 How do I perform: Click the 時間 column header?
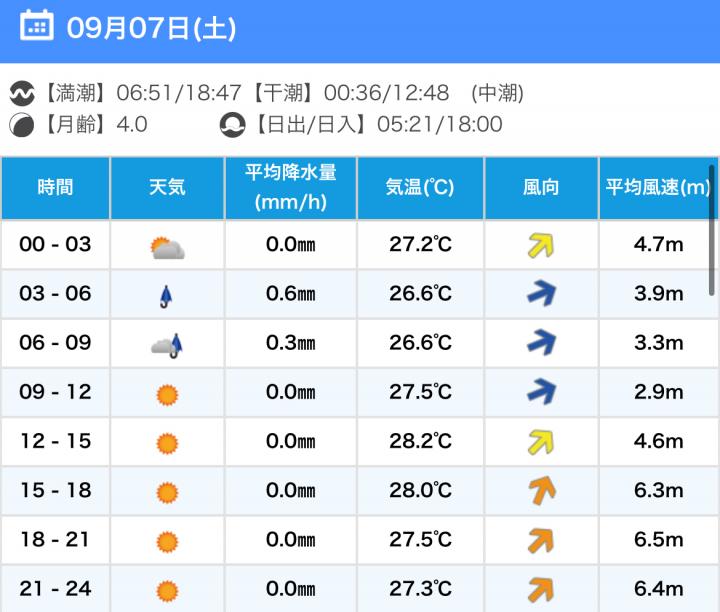click(55, 187)
